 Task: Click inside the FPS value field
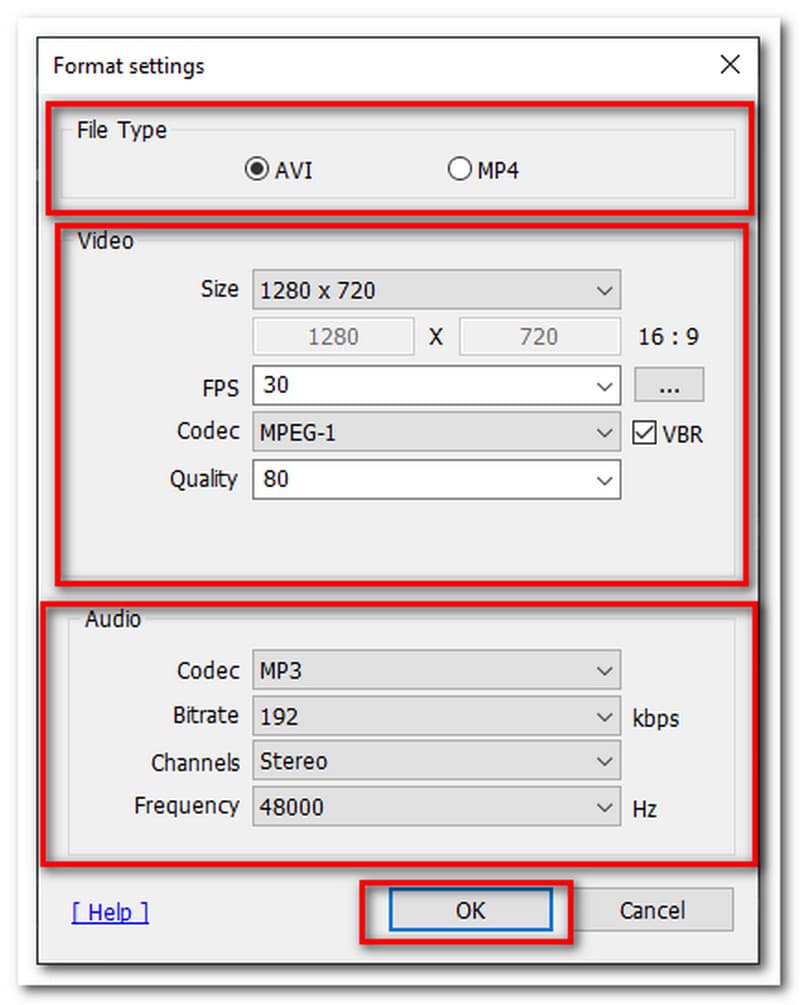pyautogui.click(x=420, y=386)
